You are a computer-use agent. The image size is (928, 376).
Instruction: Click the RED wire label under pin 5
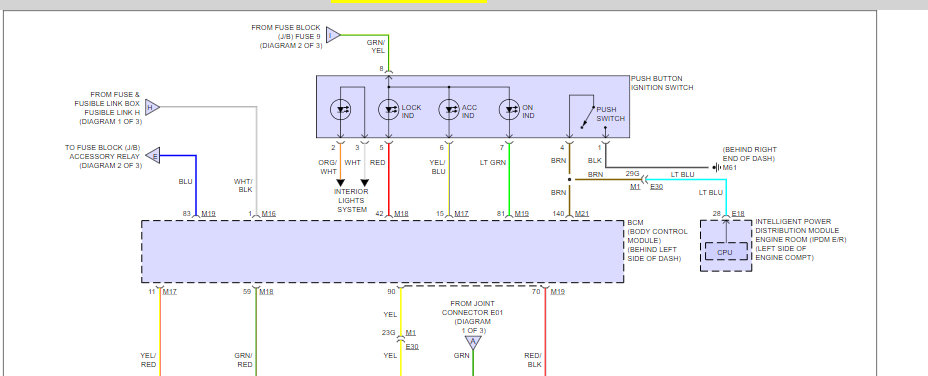pos(378,162)
